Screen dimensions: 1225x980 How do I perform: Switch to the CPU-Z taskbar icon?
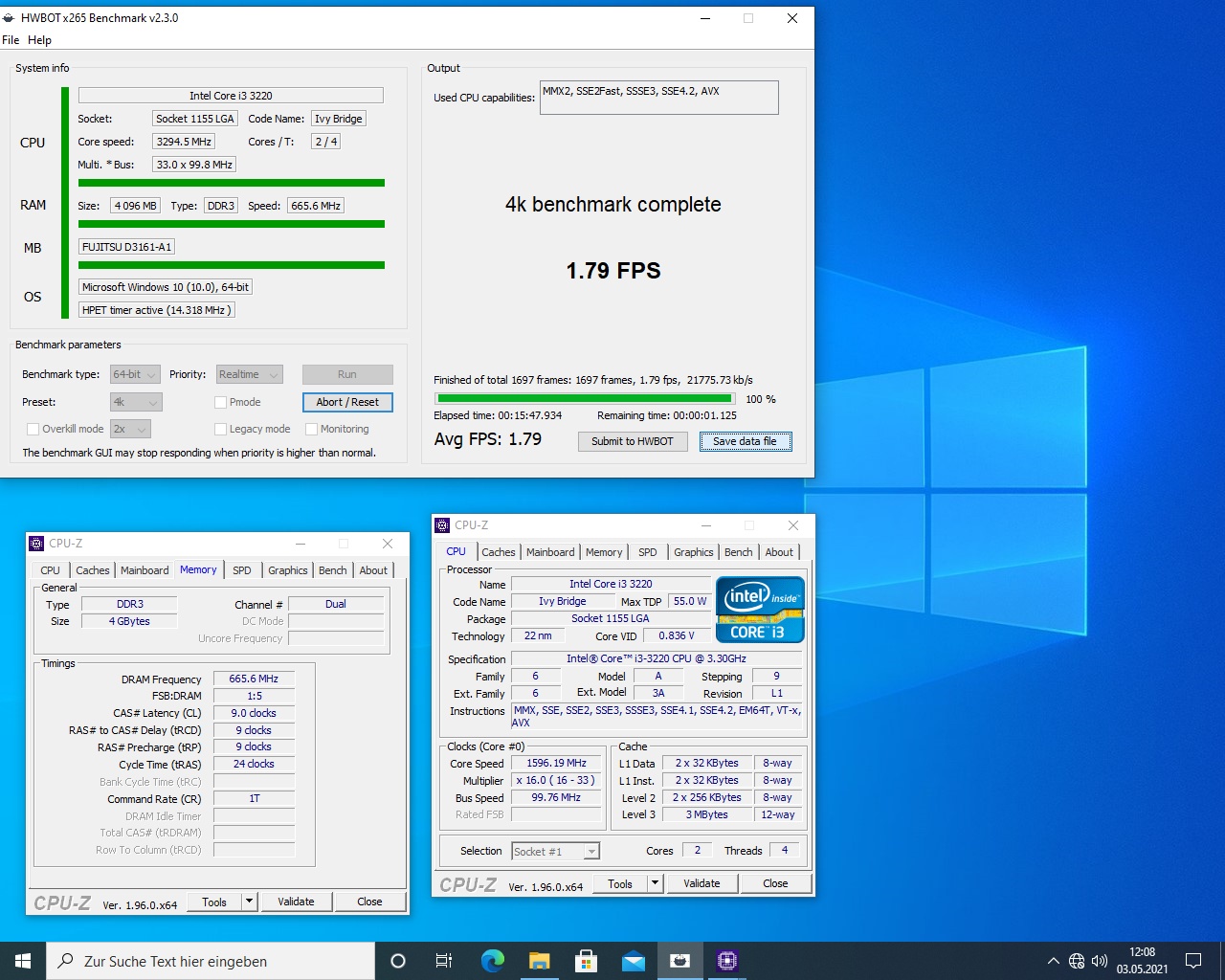[726, 961]
